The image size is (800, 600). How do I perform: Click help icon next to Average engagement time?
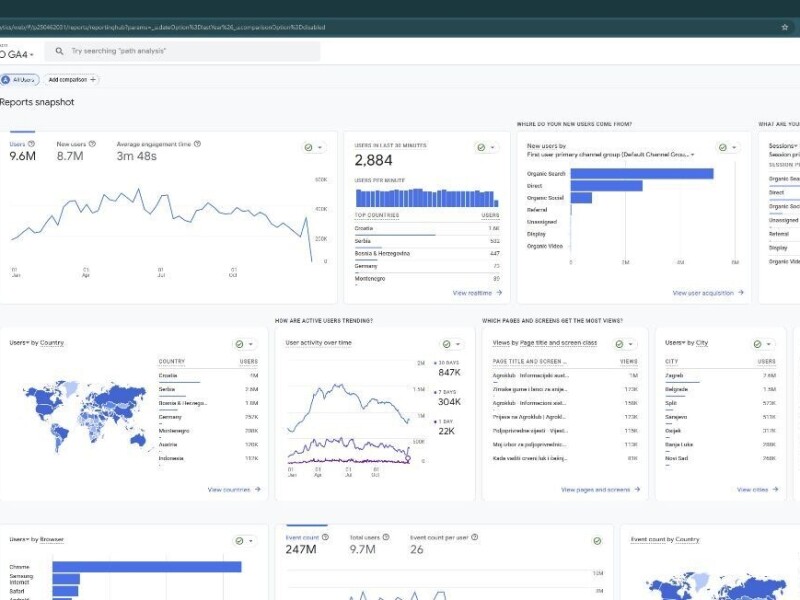pos(197,144)
